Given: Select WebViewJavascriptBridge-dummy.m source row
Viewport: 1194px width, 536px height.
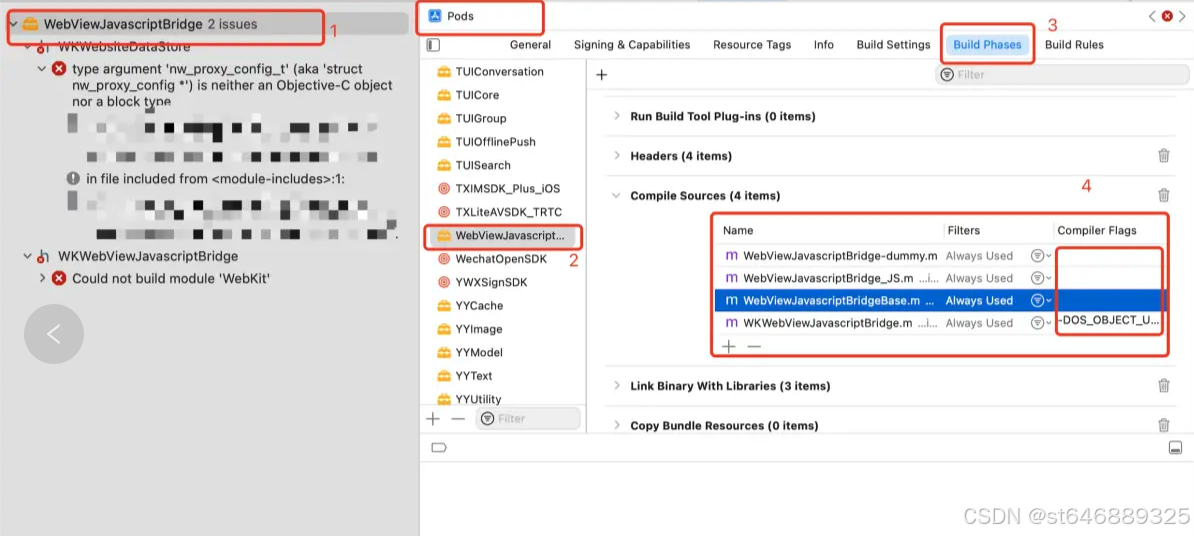Looking at the screenshot, I should point(940,256).
